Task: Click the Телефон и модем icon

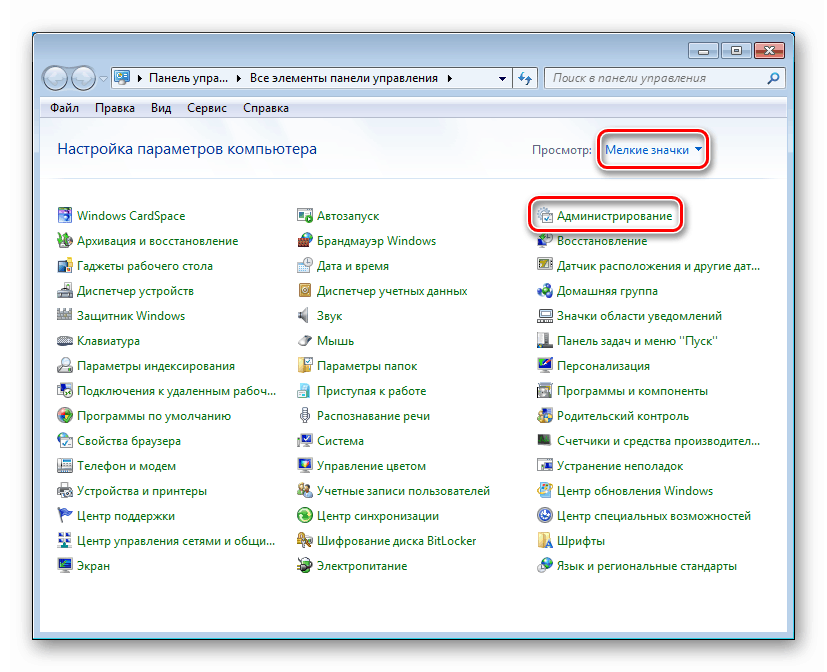Action: [x=64, y=466]
